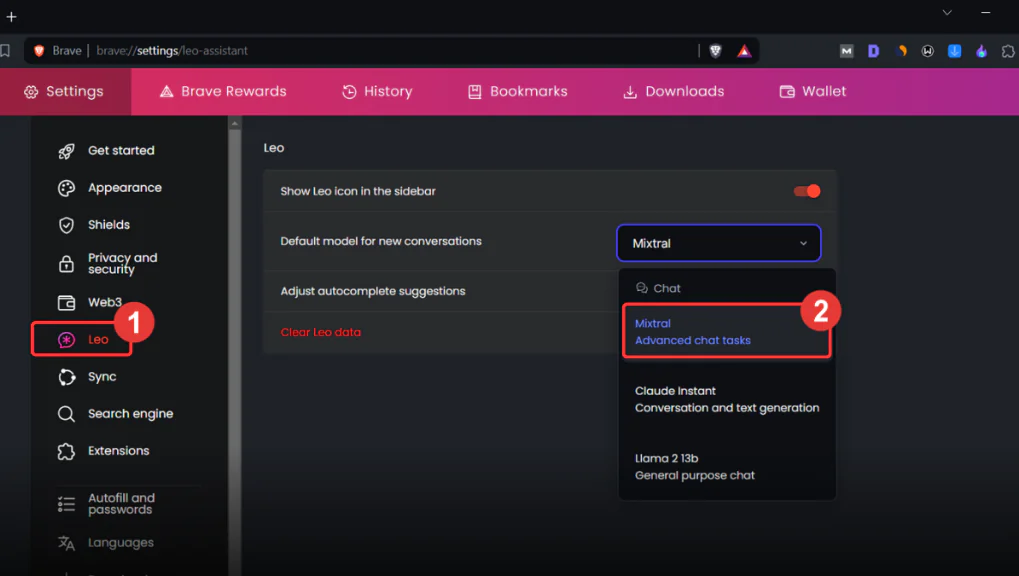Open the Default model dropdown showing Mixtral
Screen dimensions: 1019x576
tap(719, 243)
